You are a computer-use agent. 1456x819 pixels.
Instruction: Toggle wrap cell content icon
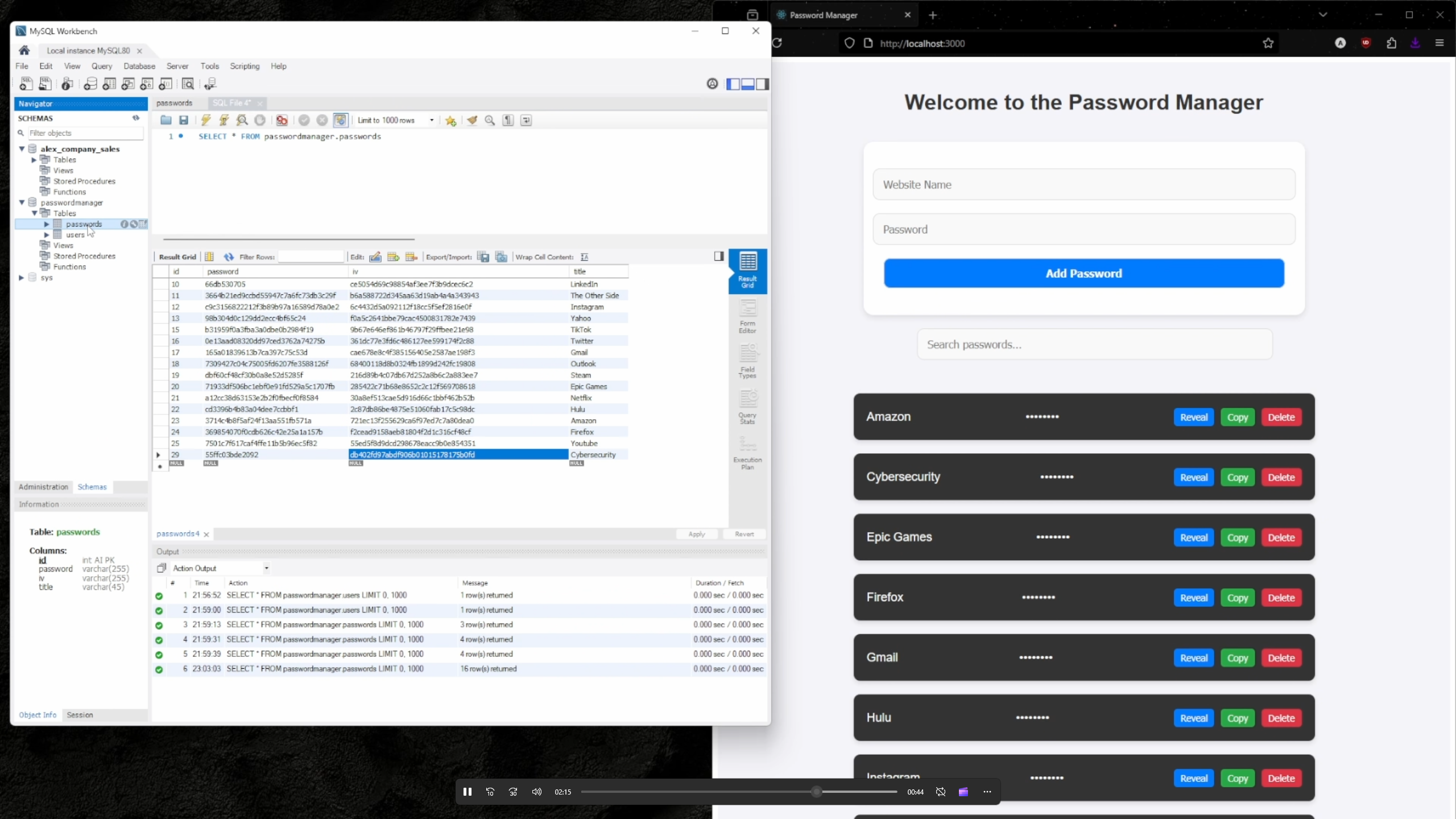tap(585, 257)
